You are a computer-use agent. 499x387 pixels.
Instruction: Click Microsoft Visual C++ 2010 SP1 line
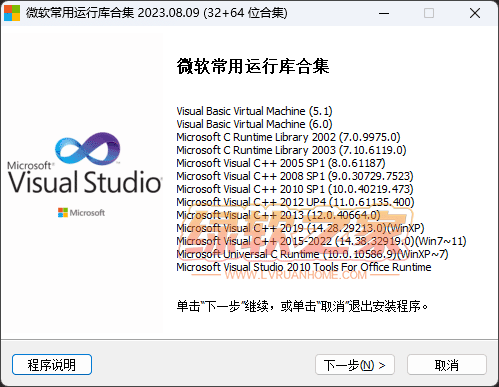coord(295,189)
